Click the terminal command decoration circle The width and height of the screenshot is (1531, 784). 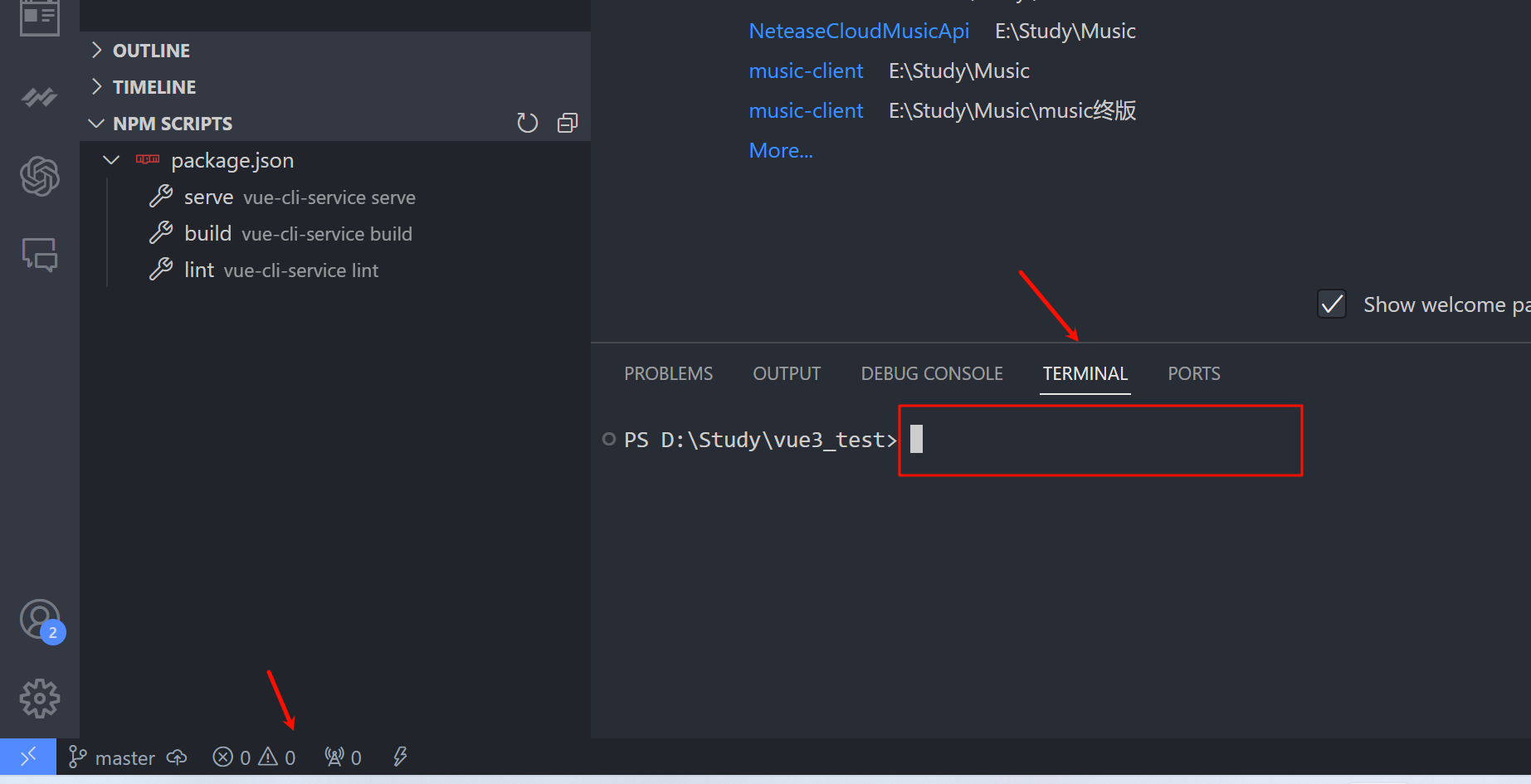tap(609, 439)
